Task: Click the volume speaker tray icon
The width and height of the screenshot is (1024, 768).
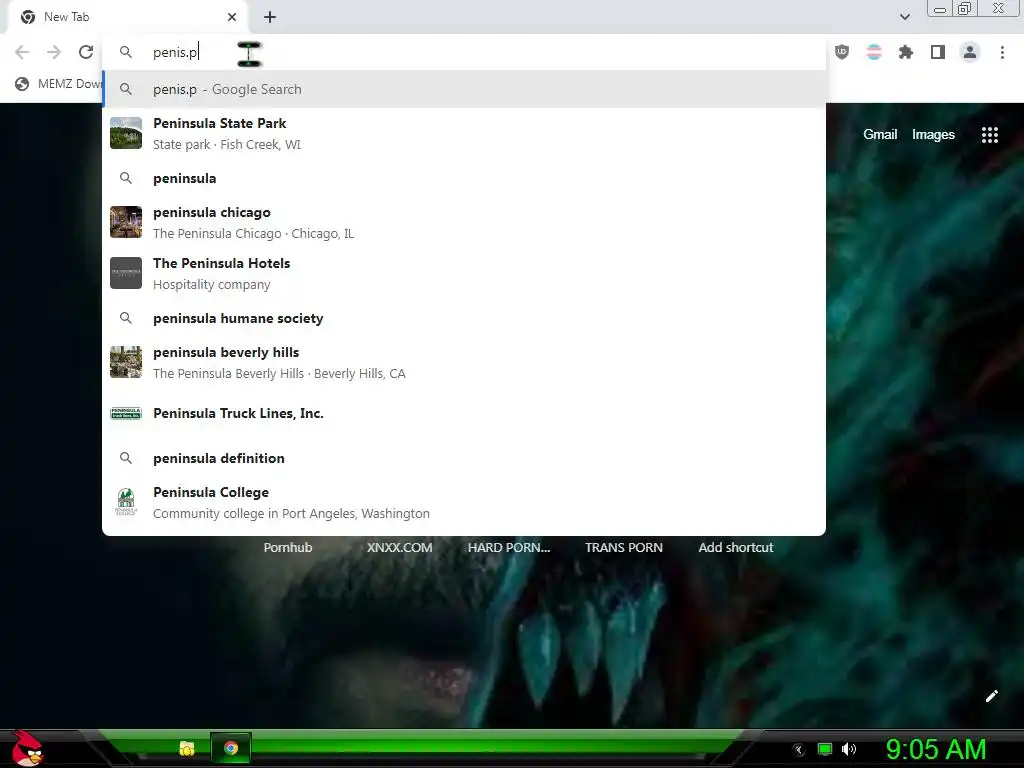Action: [x=849, y=749]
